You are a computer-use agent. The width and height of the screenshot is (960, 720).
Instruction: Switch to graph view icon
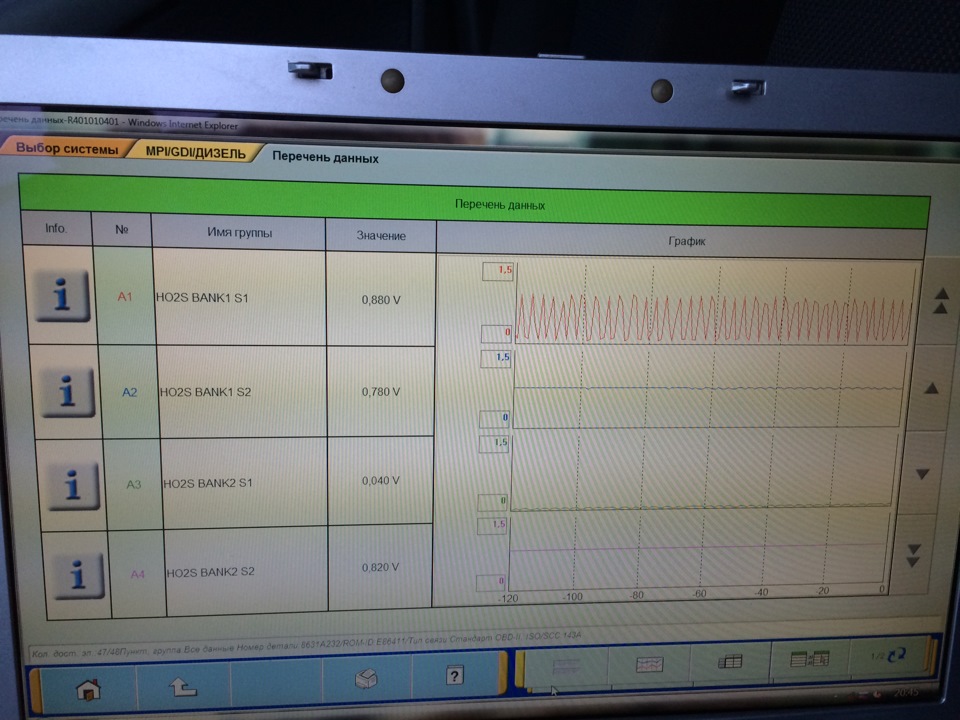[651, 662]
